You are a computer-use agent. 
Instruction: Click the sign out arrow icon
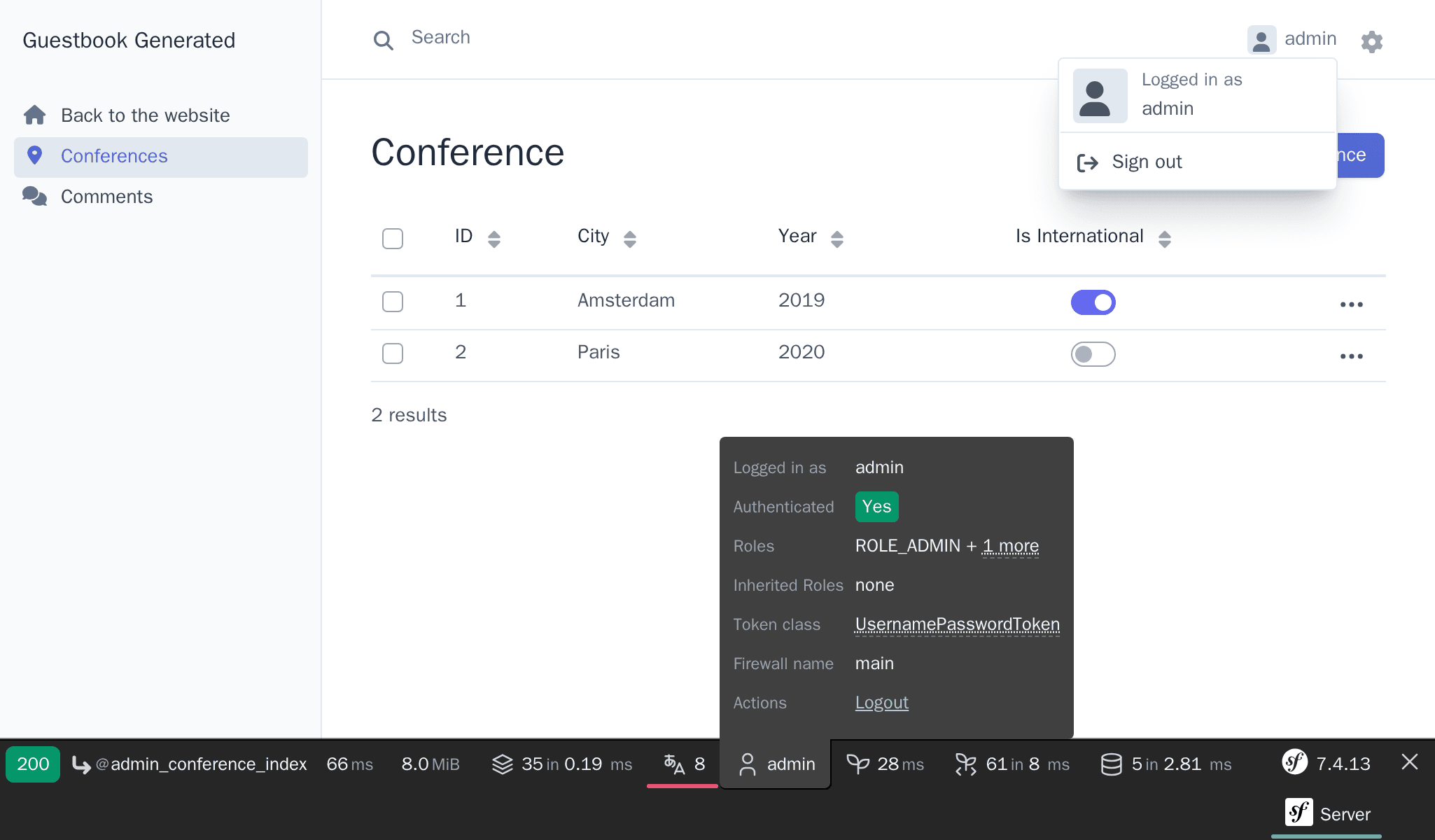pos(1087,162)
